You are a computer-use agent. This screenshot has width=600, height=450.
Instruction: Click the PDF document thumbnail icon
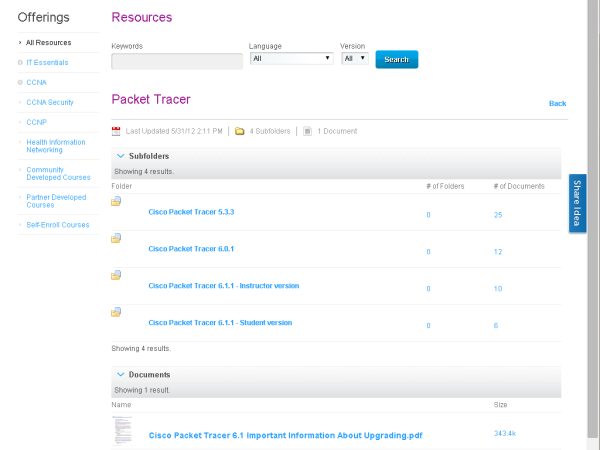tap(122, 432)
